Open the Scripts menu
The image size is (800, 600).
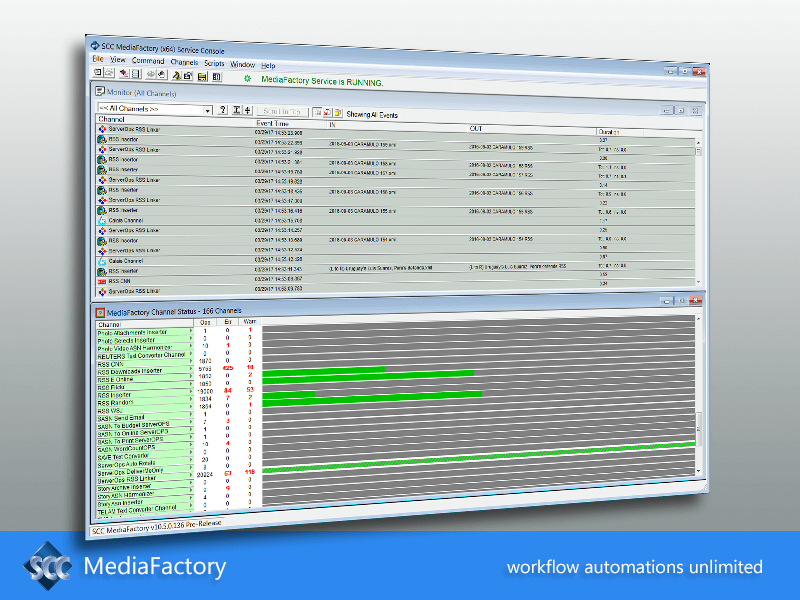pyautogui.click(x=214, y=63)
